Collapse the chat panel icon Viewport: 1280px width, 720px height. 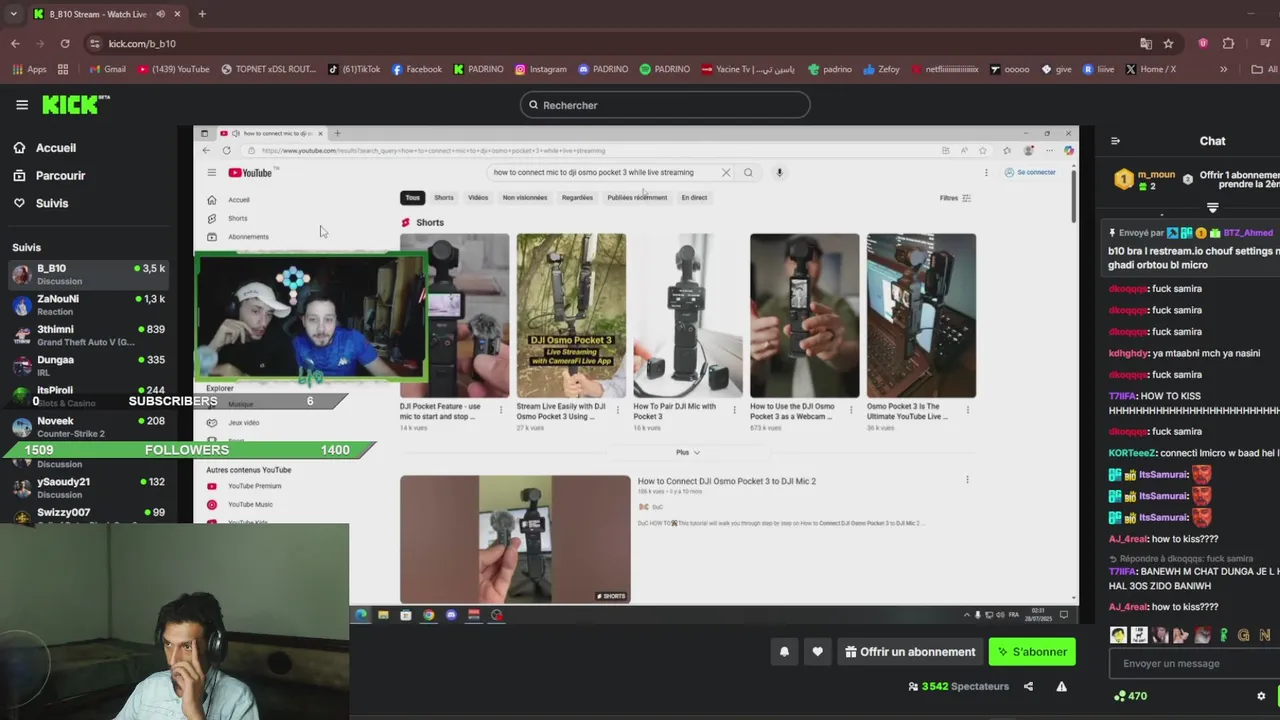pyautogui.click(x=1115, y=141)
